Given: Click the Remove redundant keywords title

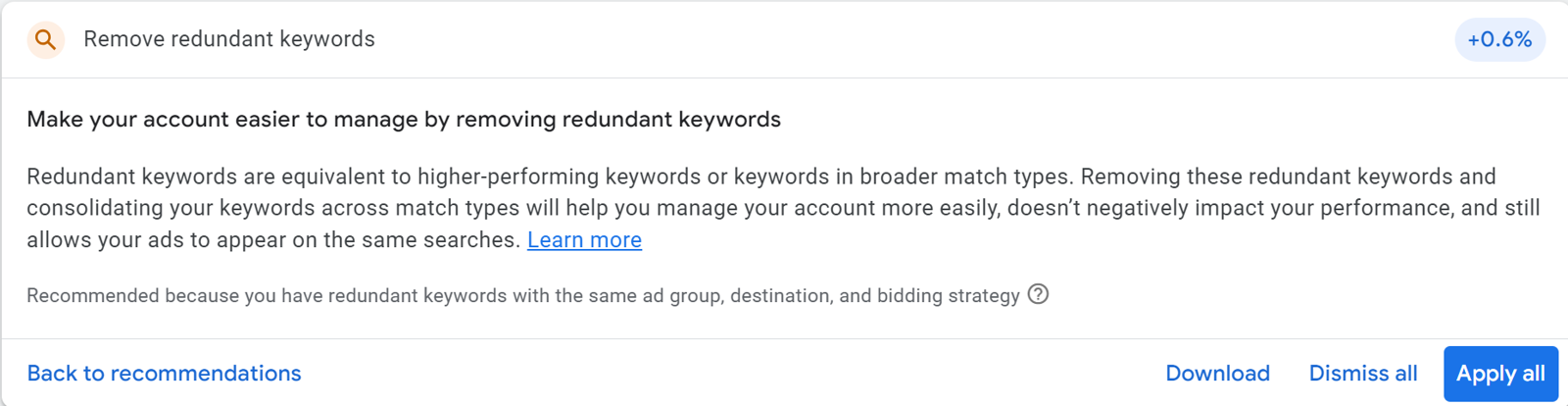Looking at the screenshot, I should pyautogui.click(x=229, y=39).
